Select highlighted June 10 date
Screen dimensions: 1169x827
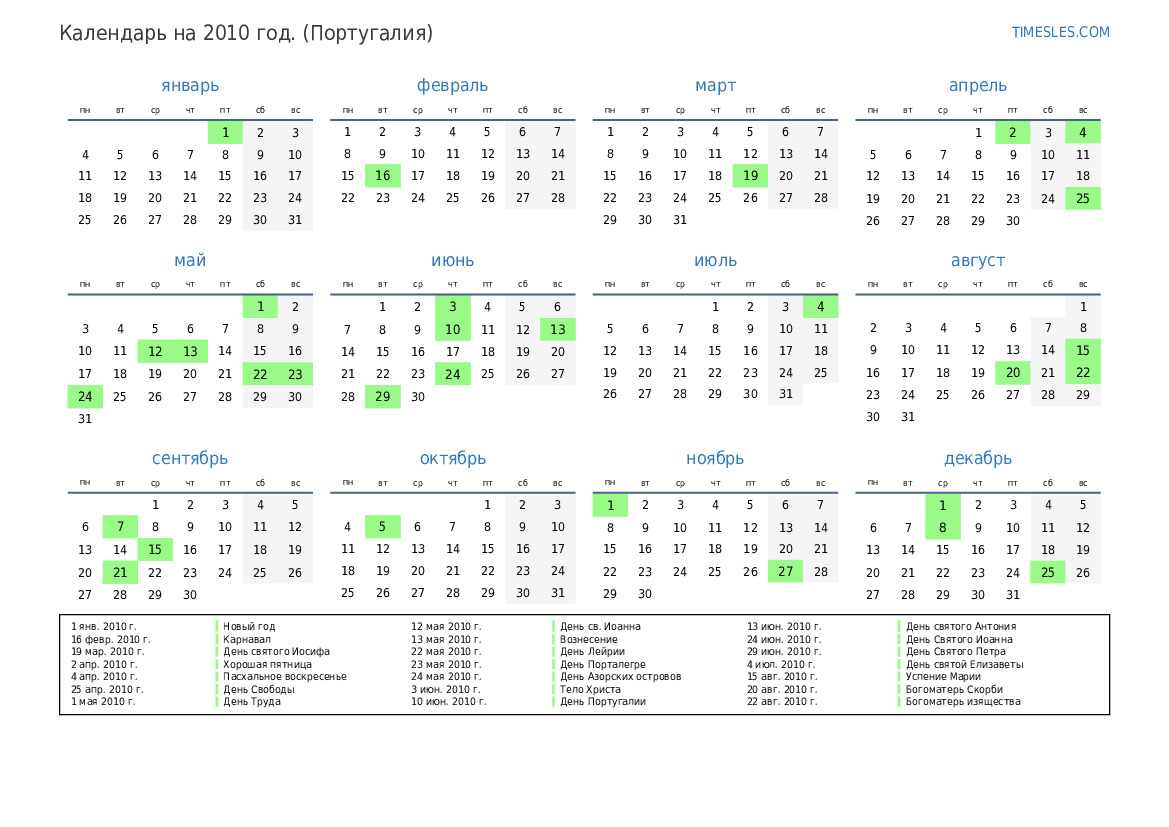453,329
